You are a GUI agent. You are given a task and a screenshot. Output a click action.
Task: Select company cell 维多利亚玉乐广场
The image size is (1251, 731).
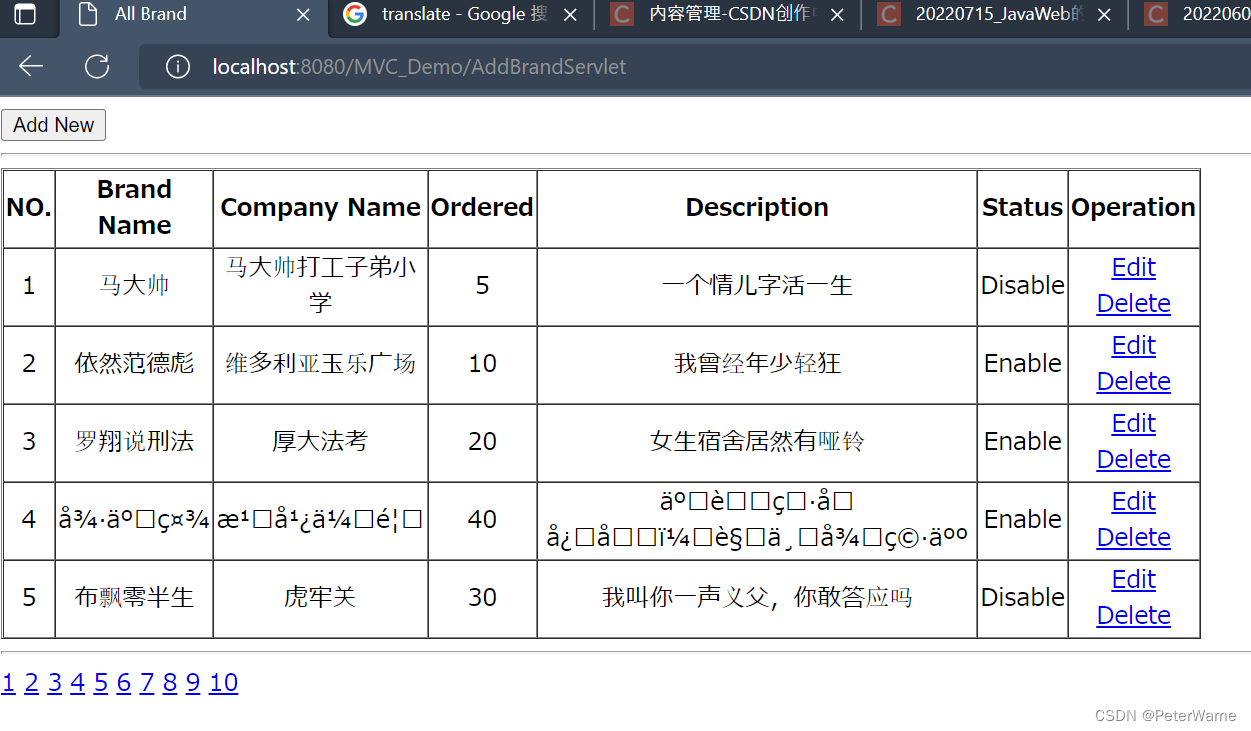[x=320, y=364]
